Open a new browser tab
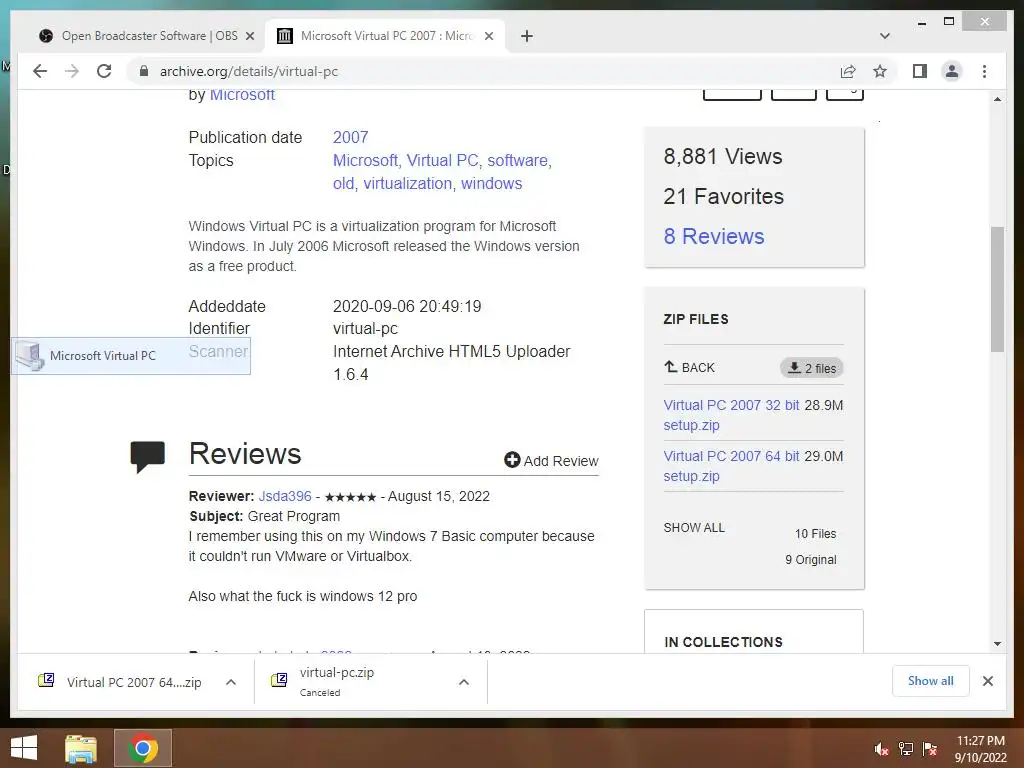The width and height of the screenshot is (1024, 768). (527, 36)
